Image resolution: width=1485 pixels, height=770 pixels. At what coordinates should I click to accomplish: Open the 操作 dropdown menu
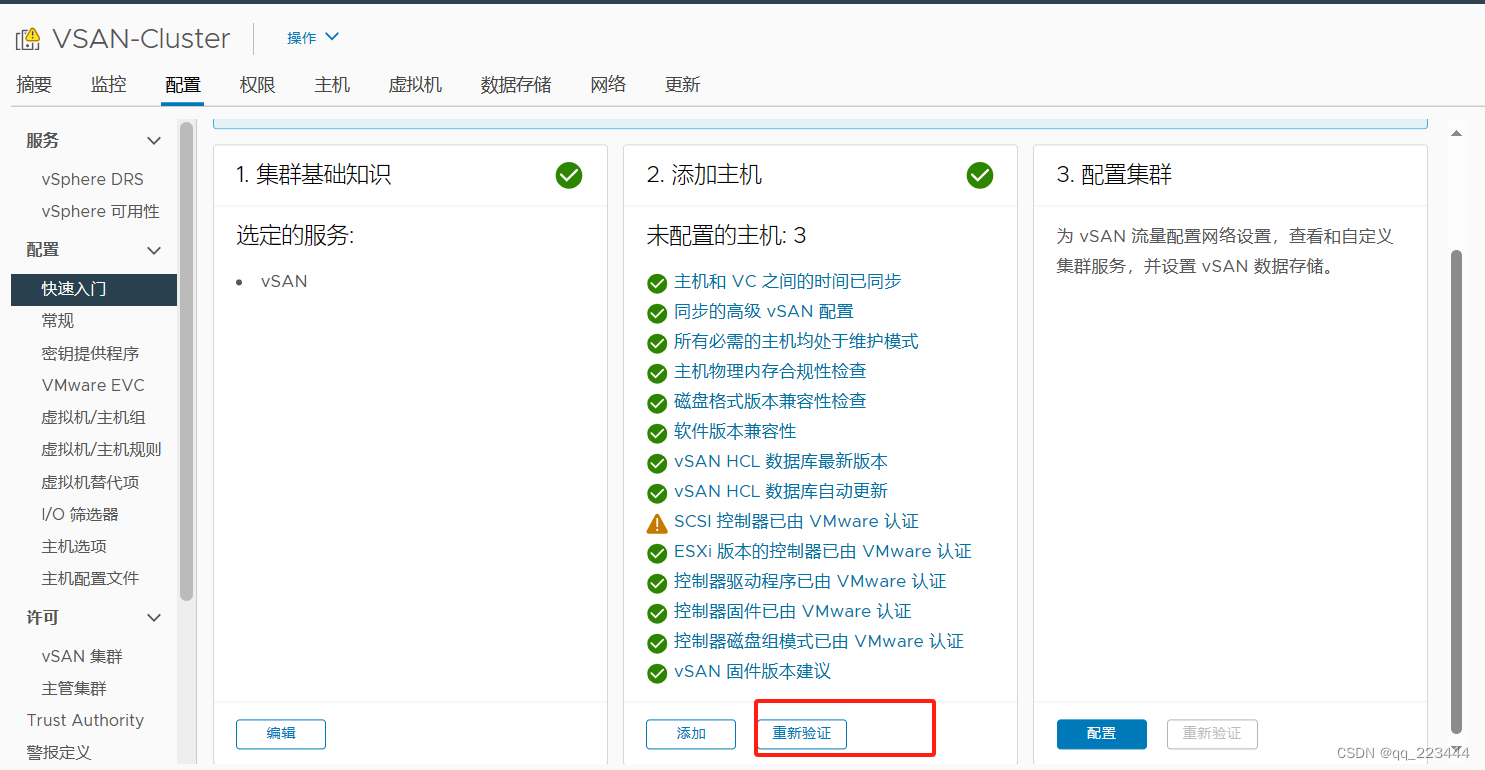(x=311, y=36)
